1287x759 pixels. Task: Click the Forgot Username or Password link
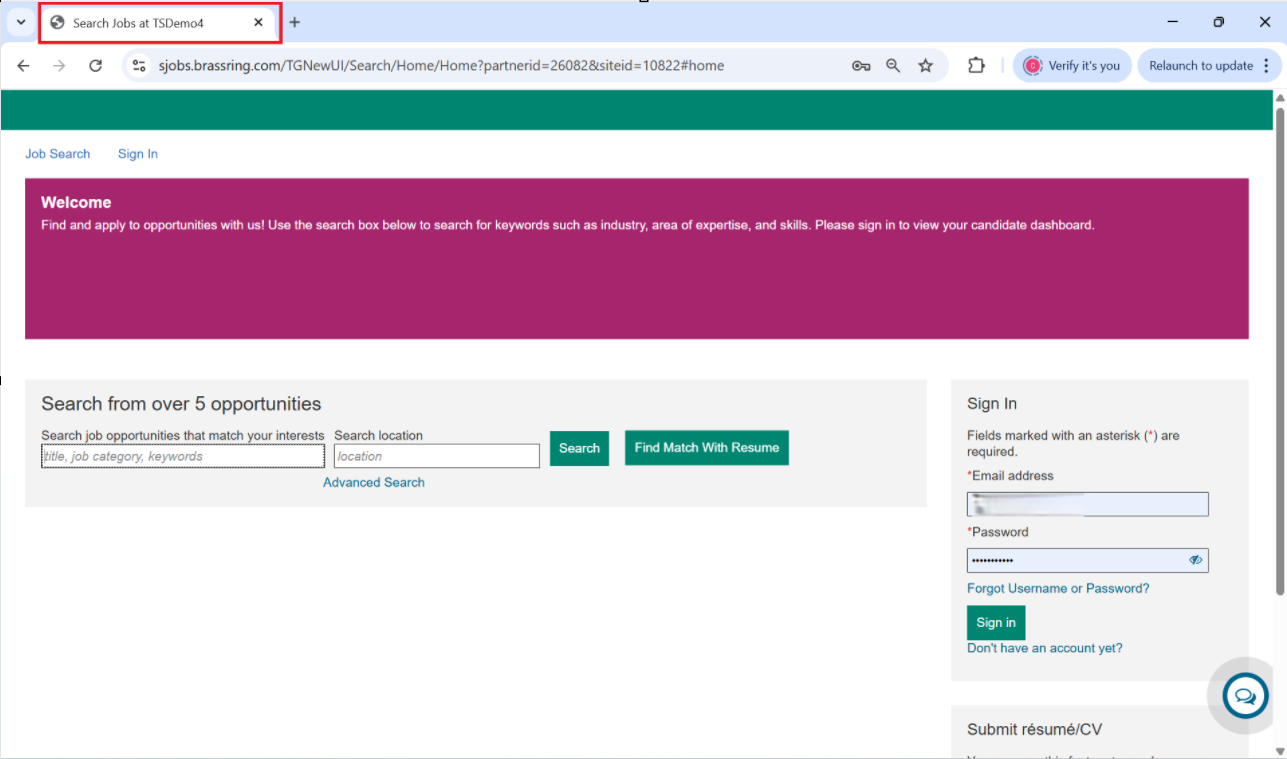click(x=1058, y=588)
